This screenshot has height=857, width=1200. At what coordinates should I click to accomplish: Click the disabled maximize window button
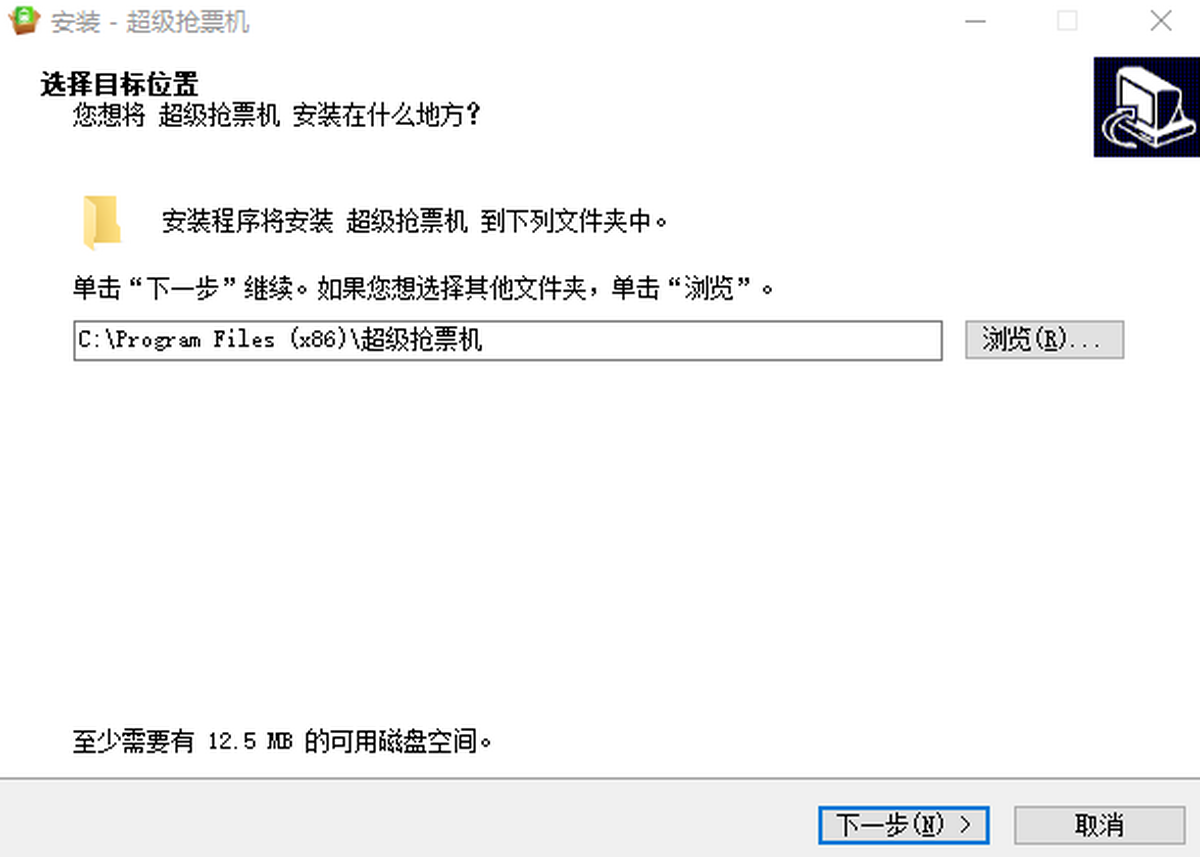[1067, 21]
